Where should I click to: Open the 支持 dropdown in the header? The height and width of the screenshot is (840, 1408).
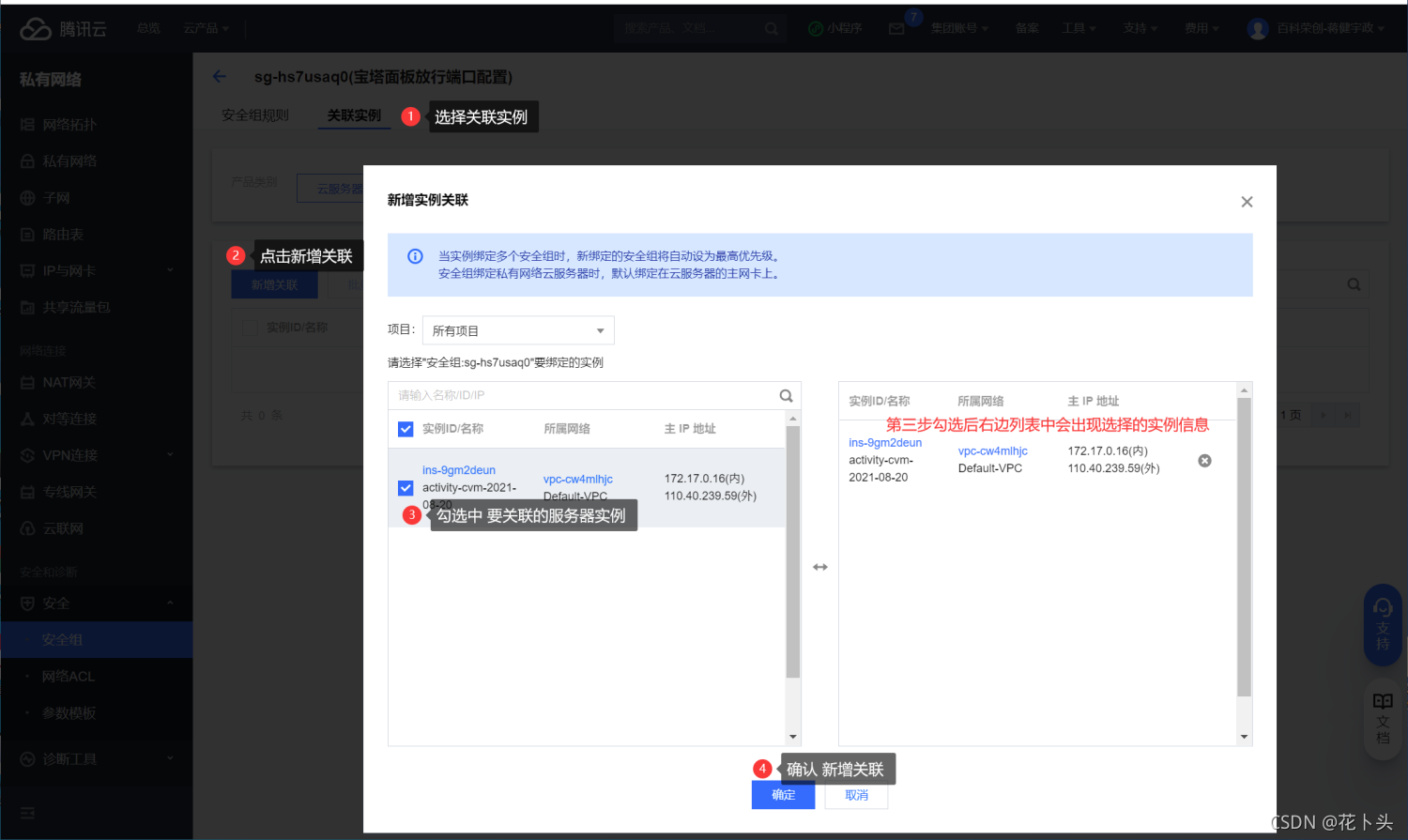[x=1140, y=28]
